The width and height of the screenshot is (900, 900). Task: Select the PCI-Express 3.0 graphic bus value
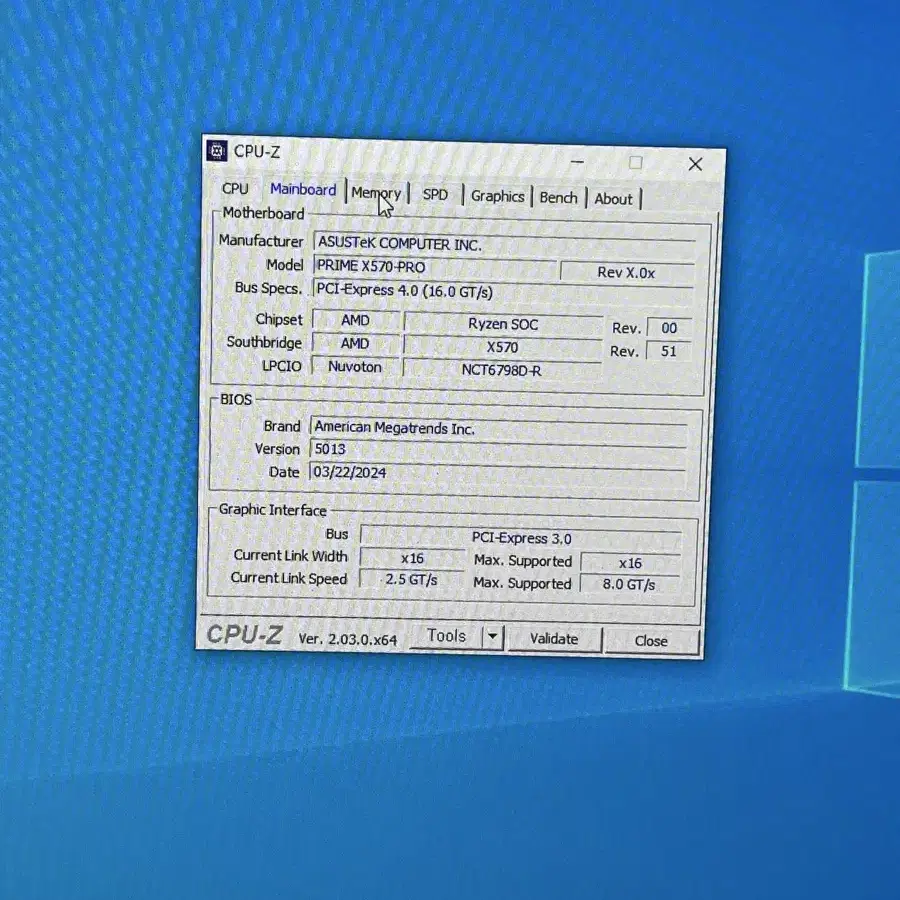point(521,538)
